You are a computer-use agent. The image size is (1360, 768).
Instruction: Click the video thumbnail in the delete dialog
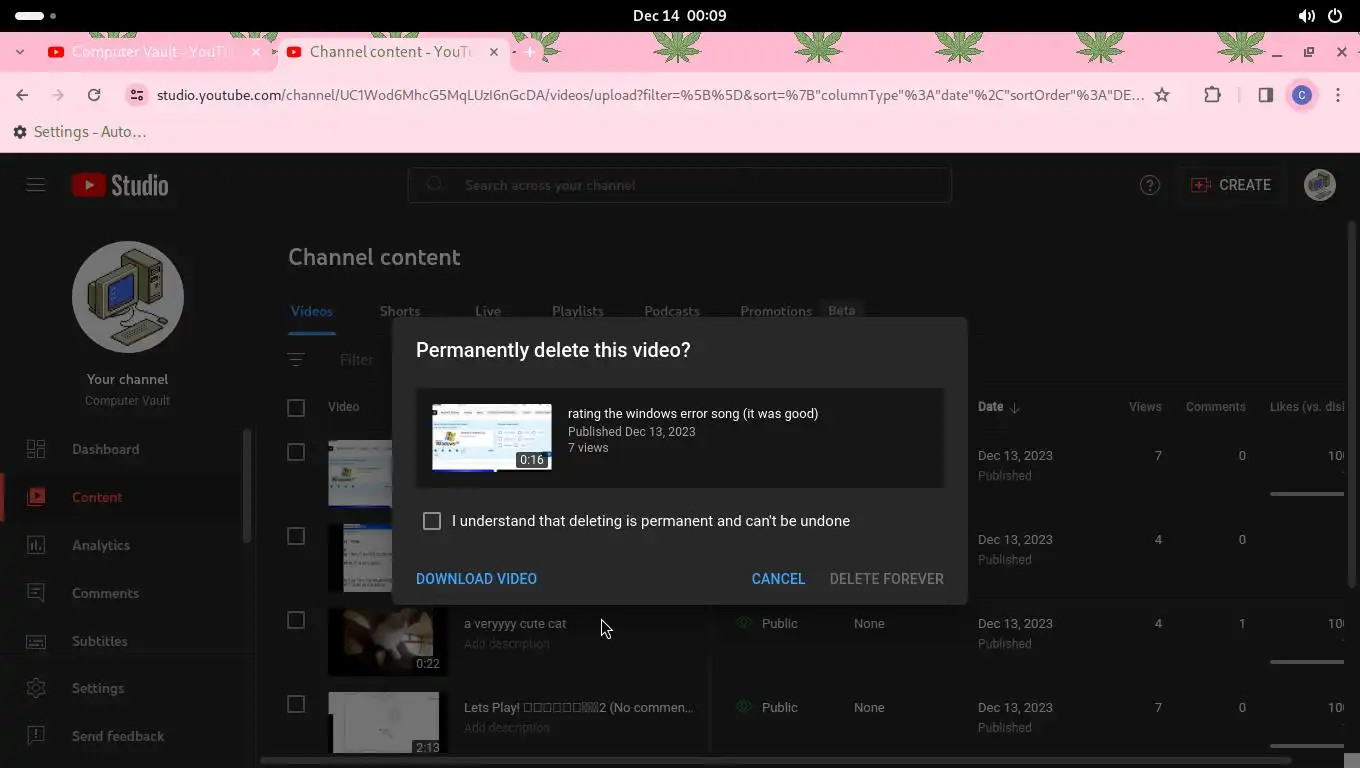[x=492, y=437]
